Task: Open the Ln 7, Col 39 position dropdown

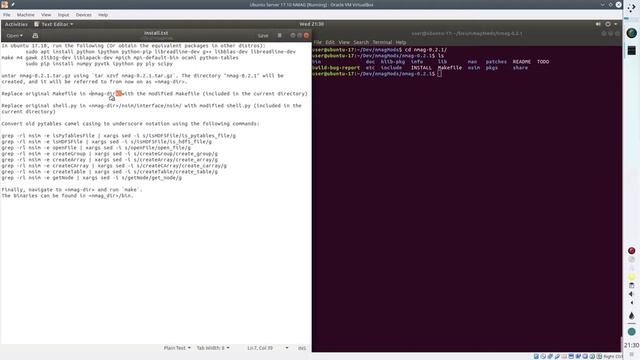Action: coord(268,348)
